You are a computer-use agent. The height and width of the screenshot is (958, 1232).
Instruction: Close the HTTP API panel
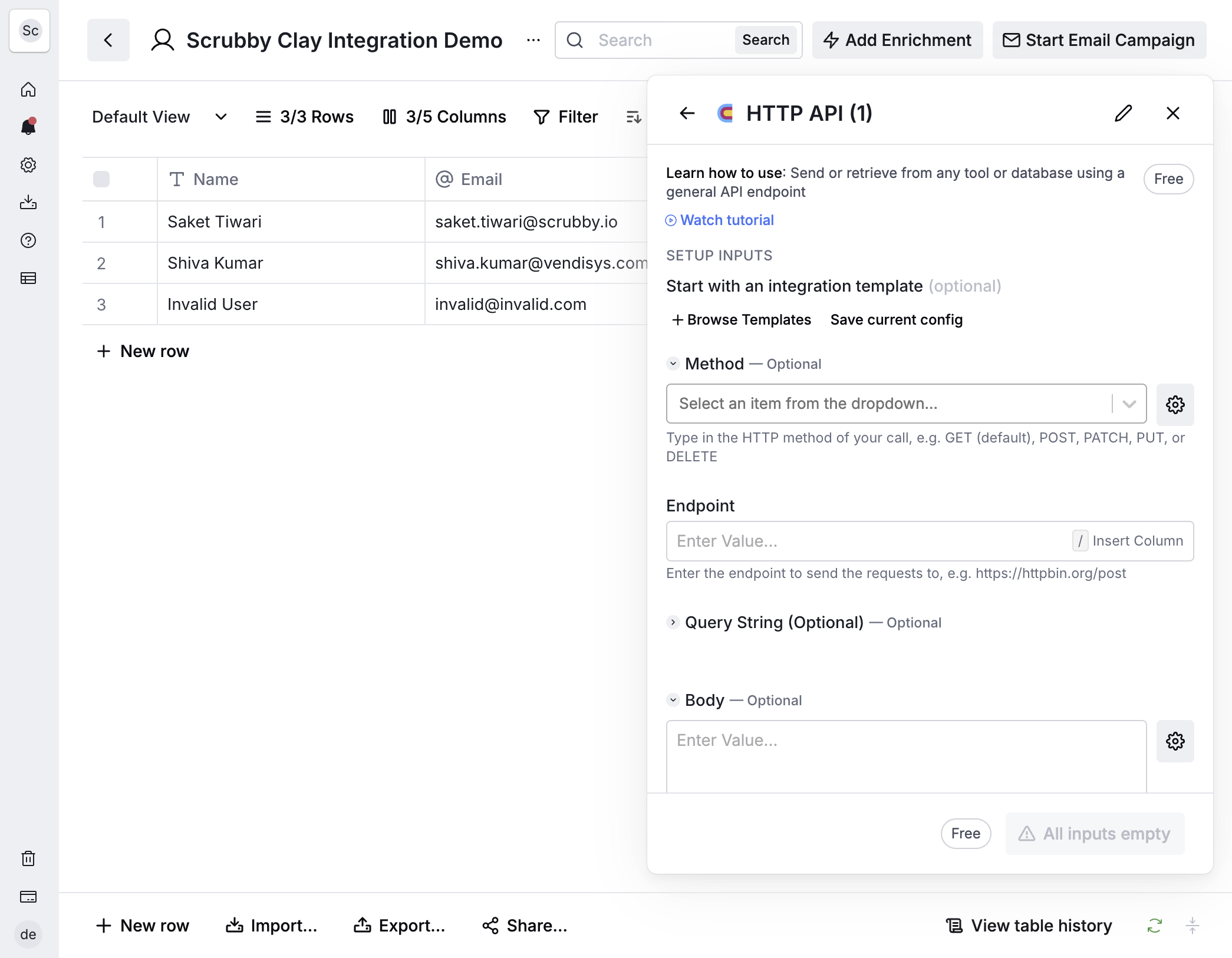coord(1173,113)
